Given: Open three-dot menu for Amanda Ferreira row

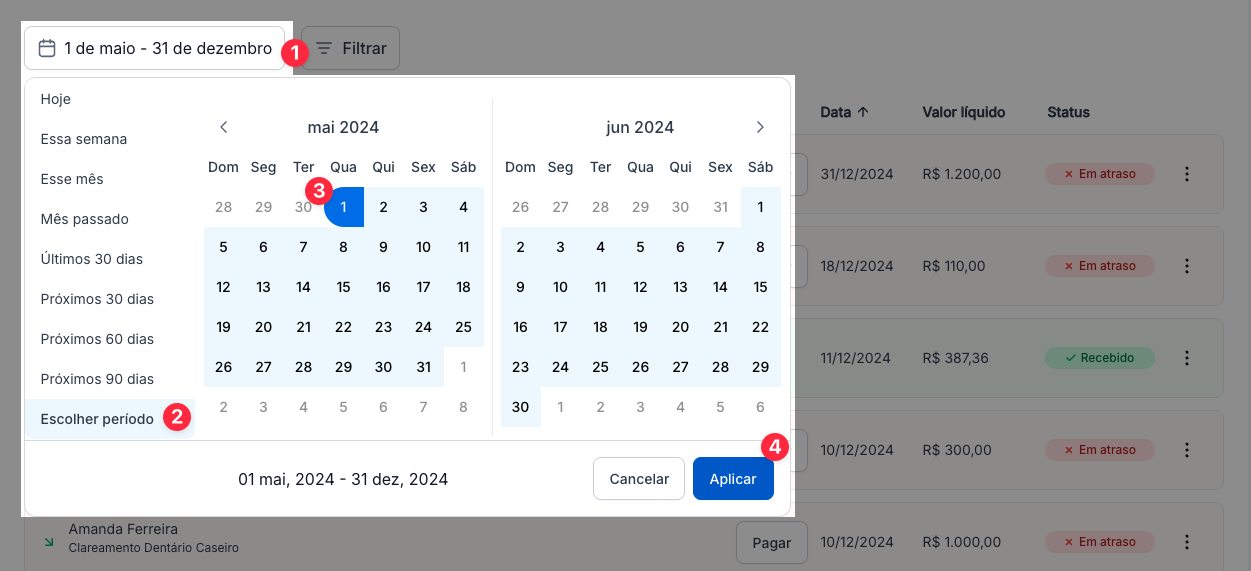Looking at the screenshot, I should click(1187, 542).
